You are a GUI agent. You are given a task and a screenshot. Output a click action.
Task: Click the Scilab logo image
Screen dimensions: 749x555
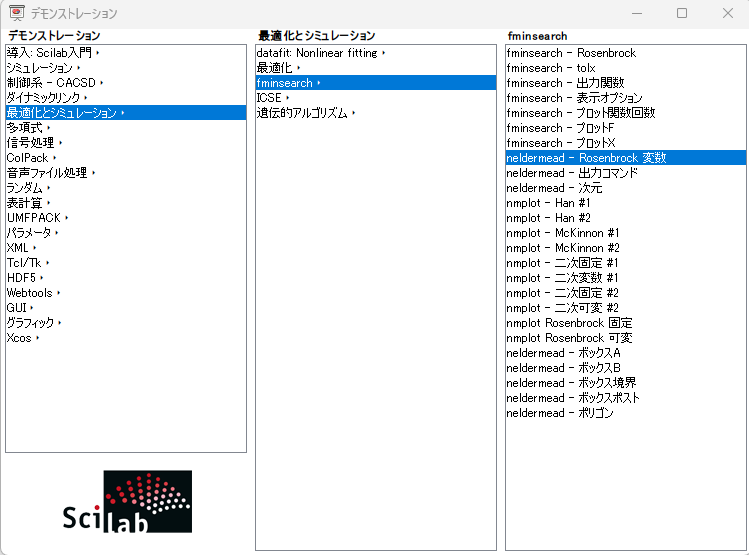(126, 502)
